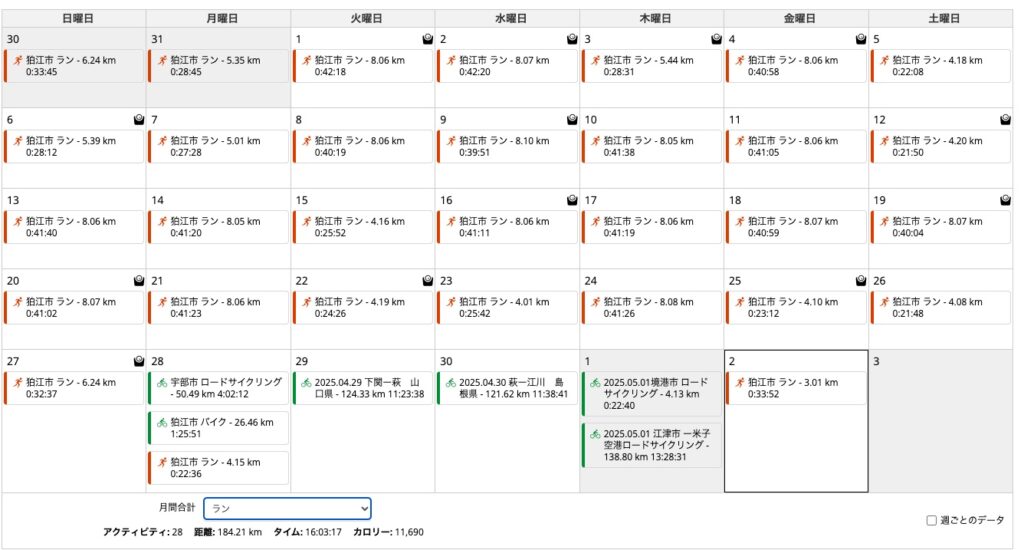Click the run icon on the 4.01 km 0:25:42 activity
Viewport: 1024px width, 550px height.
tap(451, 302)
